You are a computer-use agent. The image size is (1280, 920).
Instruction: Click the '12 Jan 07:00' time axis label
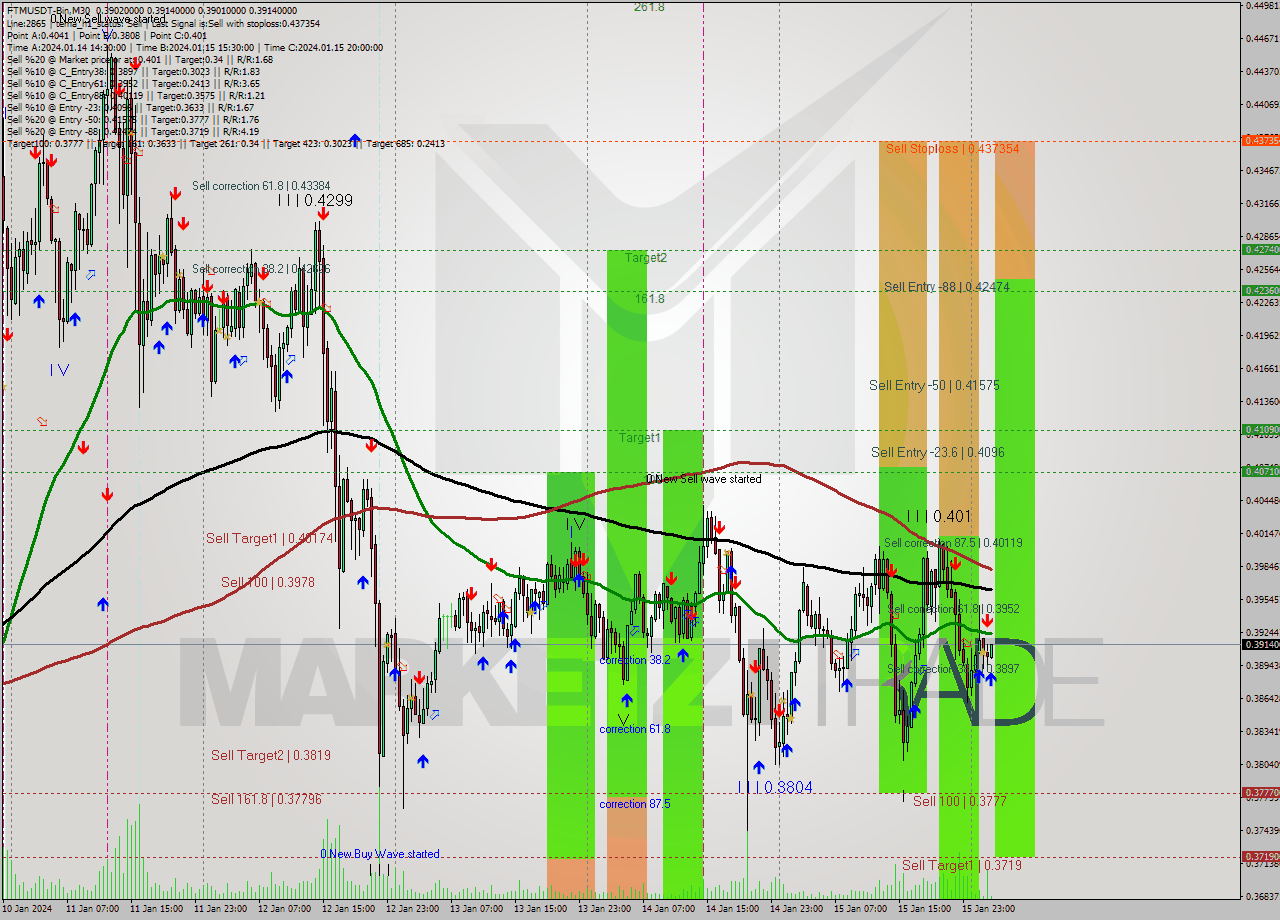pos(283,909)
